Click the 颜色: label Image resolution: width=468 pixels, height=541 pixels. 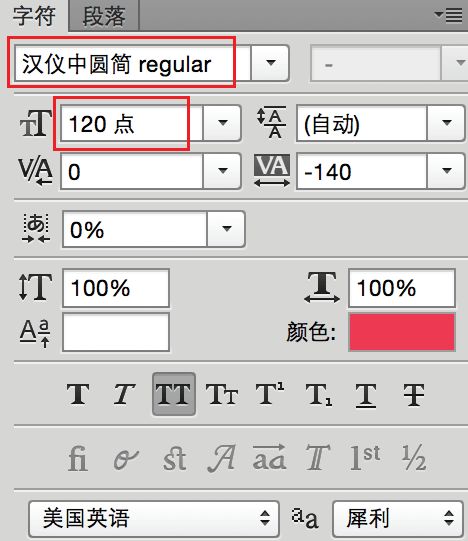click(311, 332)
